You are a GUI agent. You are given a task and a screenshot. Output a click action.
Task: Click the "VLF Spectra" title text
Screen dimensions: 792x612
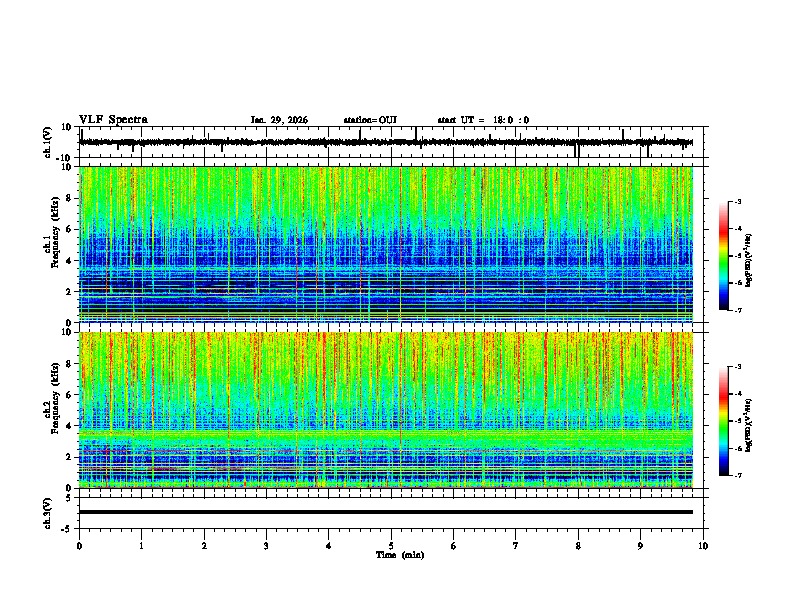pyautogui.click(x=113, y=119)
